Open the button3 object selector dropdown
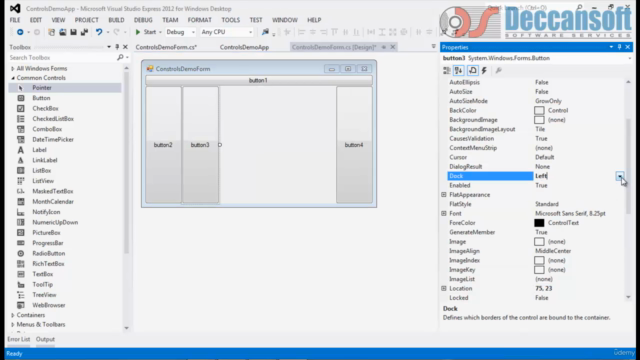The height and width of the screenshot is (360, 640). tap(629, 58)
